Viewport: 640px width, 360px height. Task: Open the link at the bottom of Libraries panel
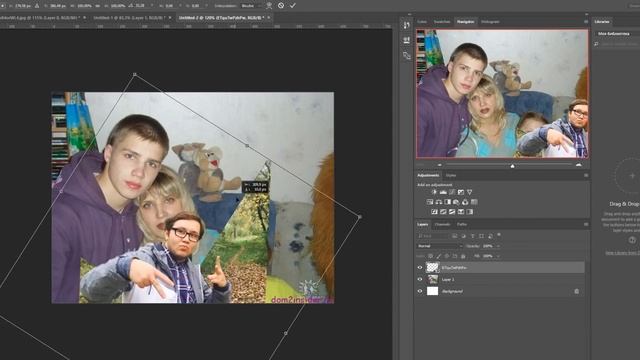point(622,253)
